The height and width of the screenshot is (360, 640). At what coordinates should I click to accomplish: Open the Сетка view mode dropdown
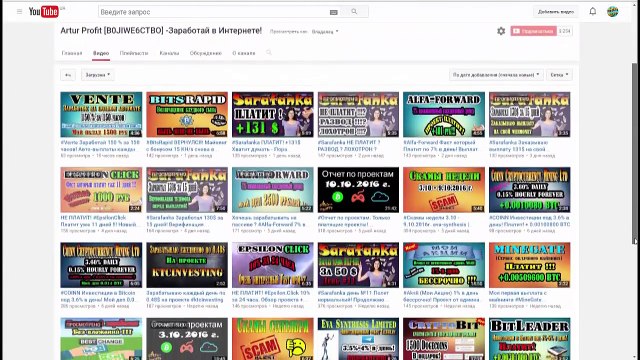coord(559,75)
